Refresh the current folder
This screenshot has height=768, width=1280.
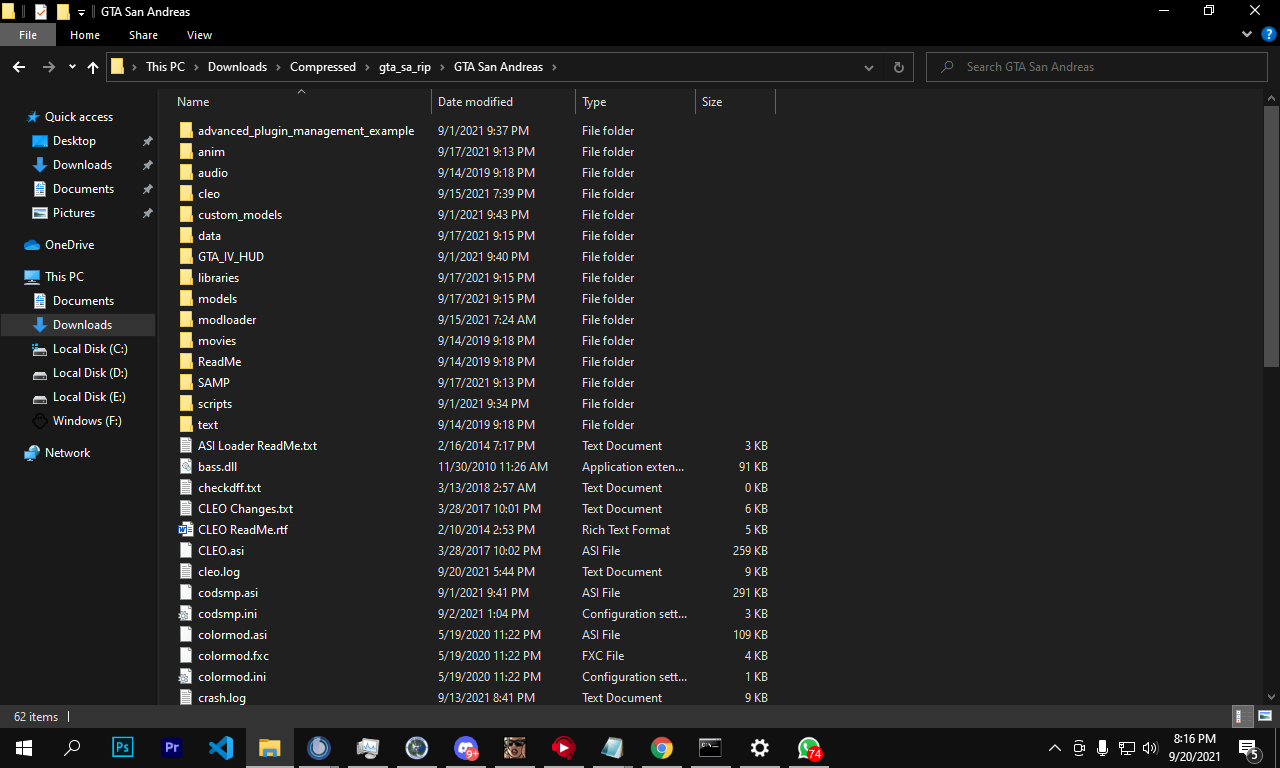(x=898, y=67)
